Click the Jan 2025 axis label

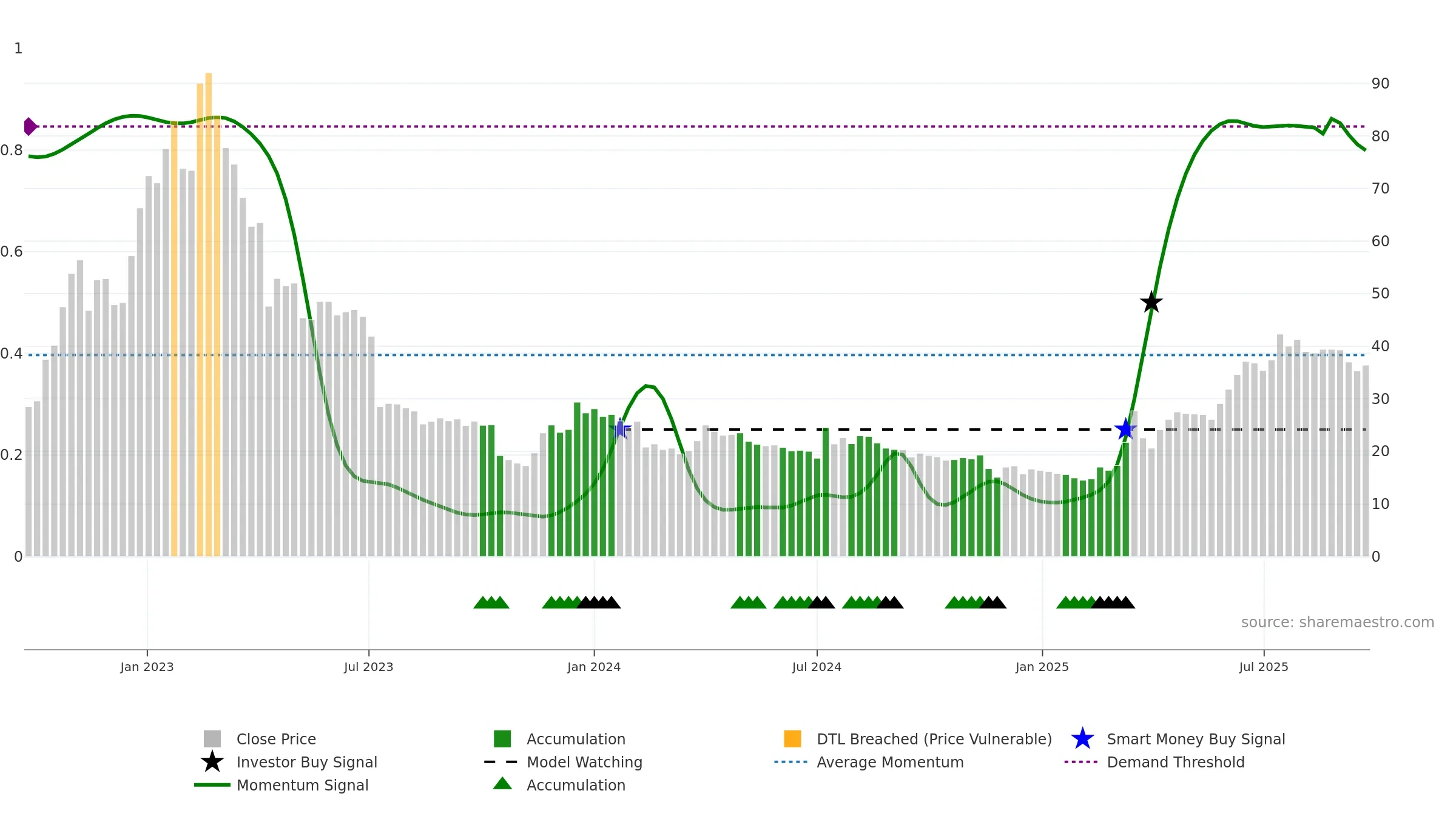1042,667
